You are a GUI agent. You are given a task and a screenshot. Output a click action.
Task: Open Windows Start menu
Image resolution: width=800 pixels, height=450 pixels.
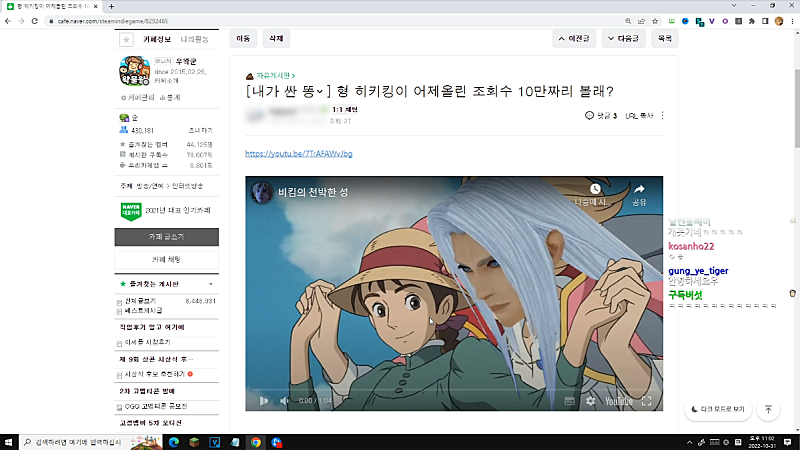(x=9, y=442)
